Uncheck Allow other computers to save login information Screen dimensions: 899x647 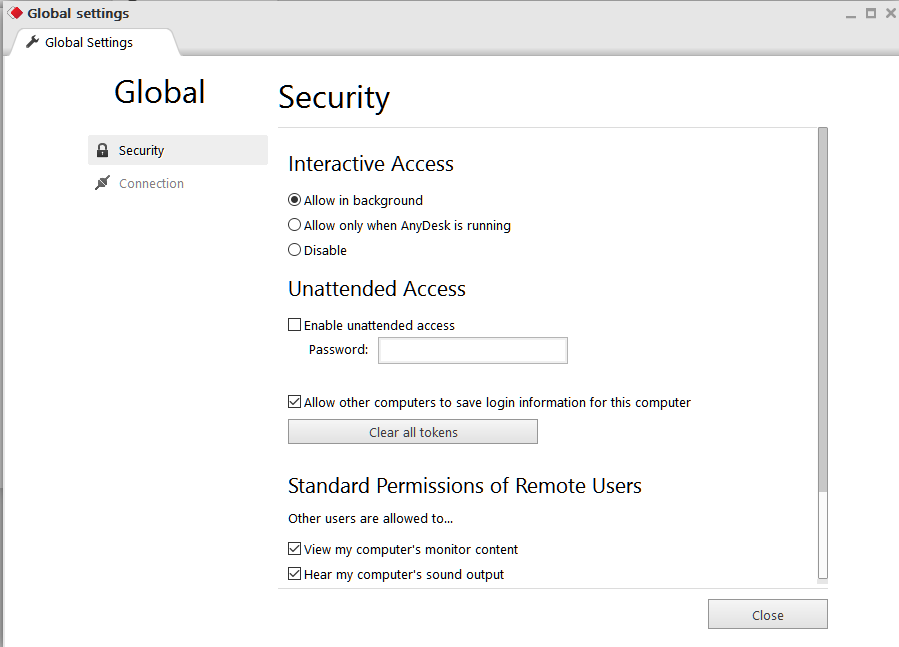[294, 402]
